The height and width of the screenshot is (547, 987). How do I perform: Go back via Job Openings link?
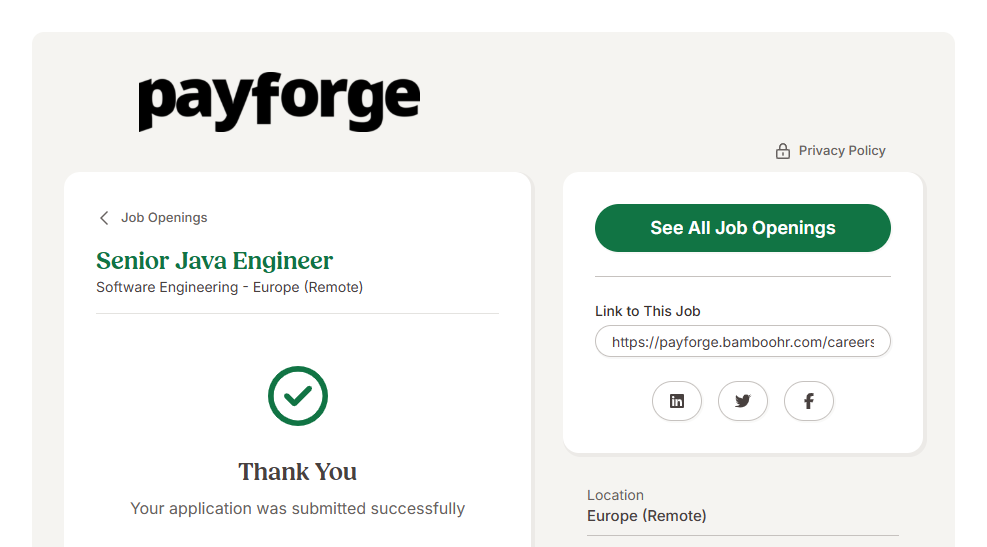(x=164, y=218)
